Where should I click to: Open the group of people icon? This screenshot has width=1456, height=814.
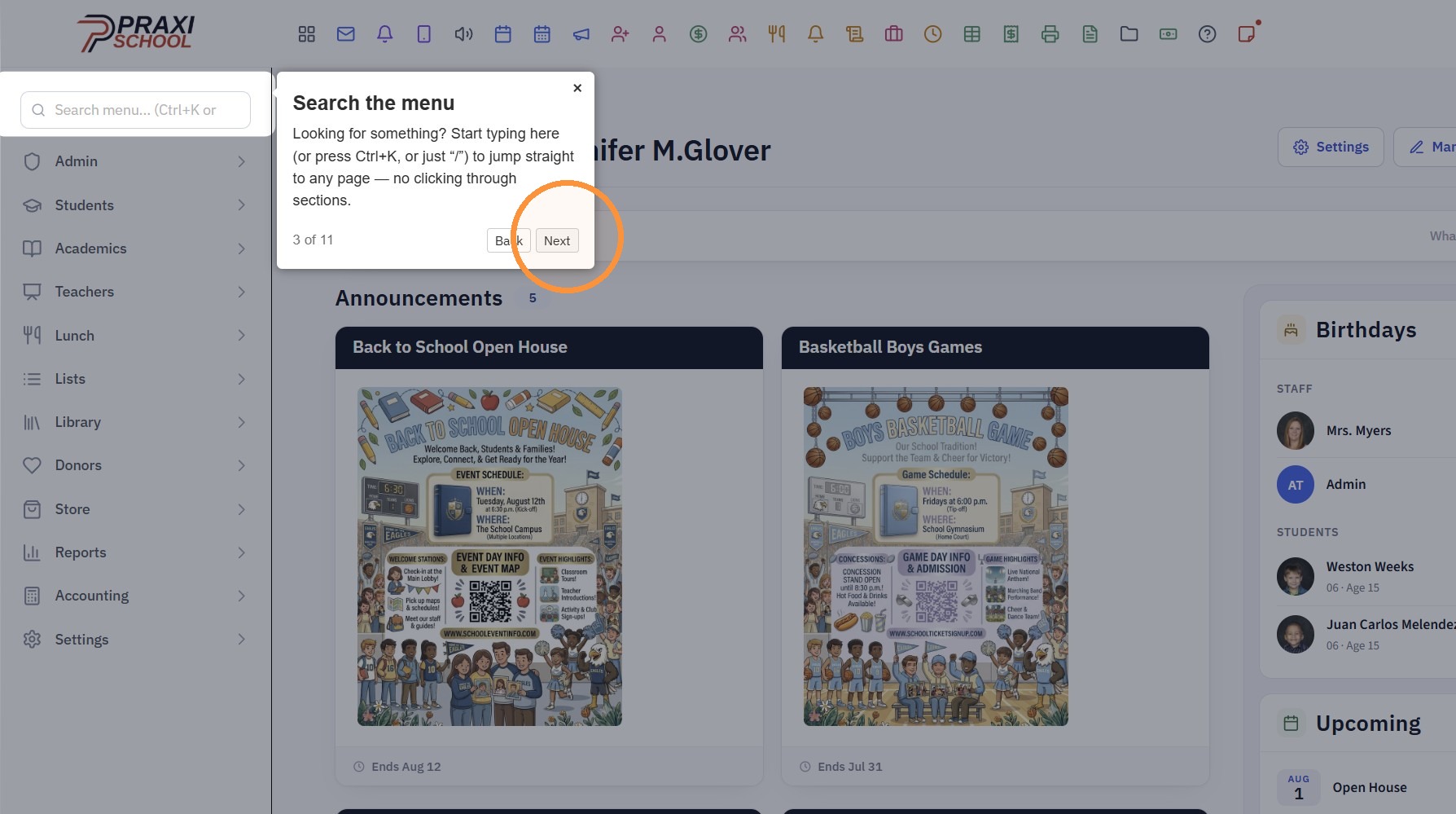(x=738, y=34)
